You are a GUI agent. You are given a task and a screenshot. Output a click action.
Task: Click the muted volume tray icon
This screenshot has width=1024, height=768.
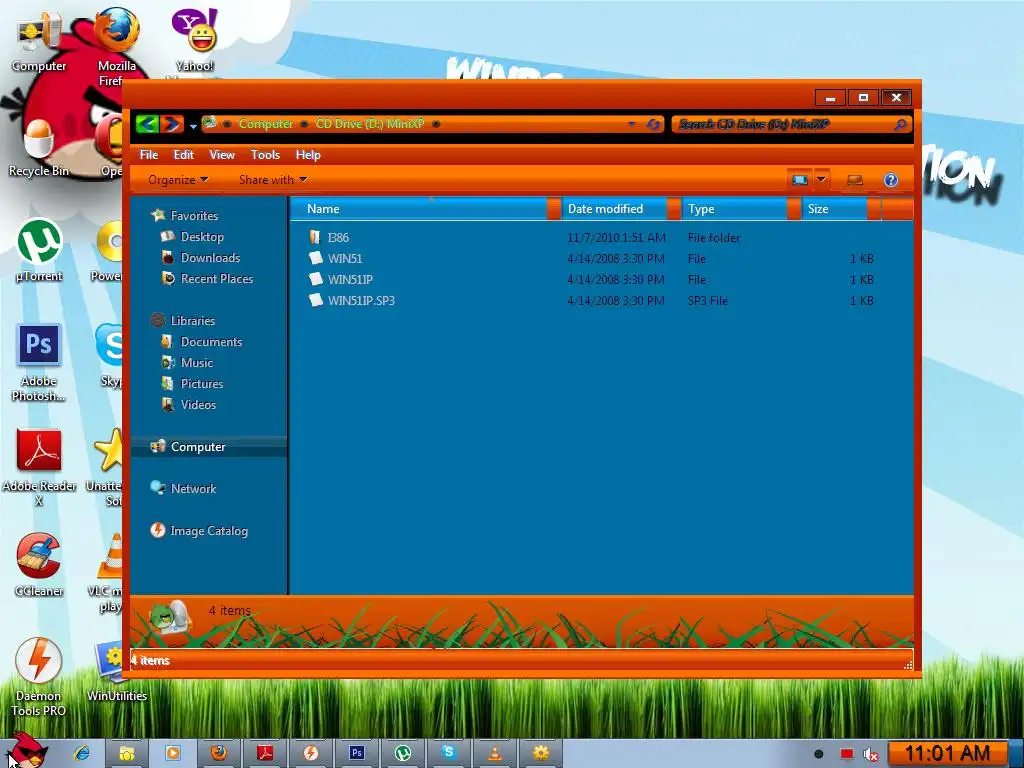coord(871,754)
